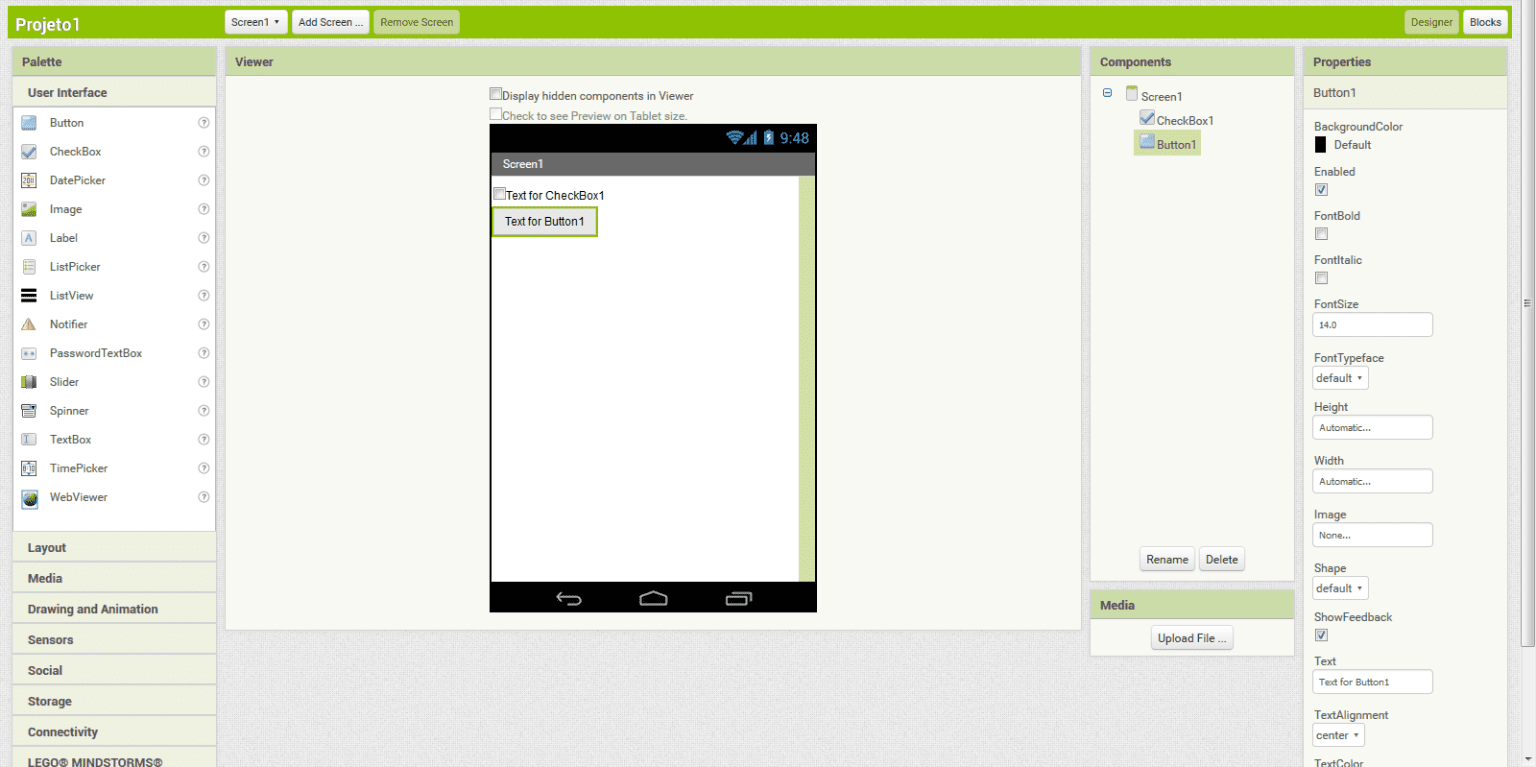Select the WebViewer component in the Palette
Image resolution: width=1536 pixels, height=767 pixels.
(78, 497)
